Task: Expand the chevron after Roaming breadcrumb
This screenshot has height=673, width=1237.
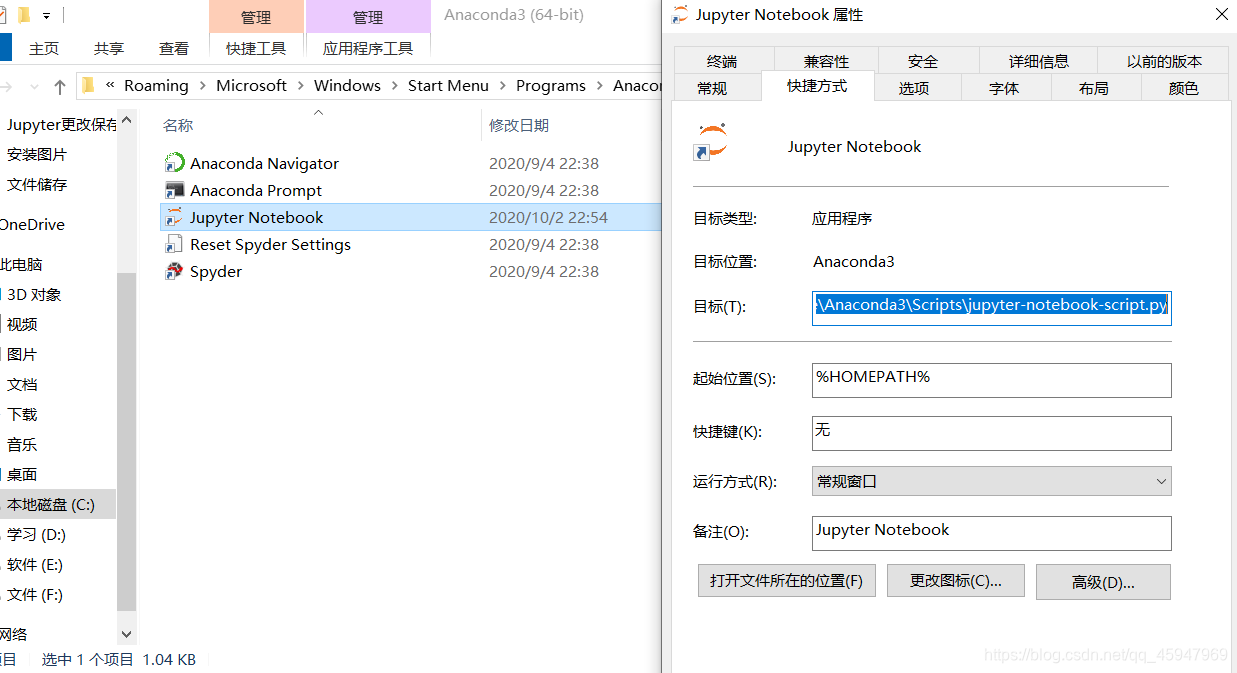Action: pos(202,86)
